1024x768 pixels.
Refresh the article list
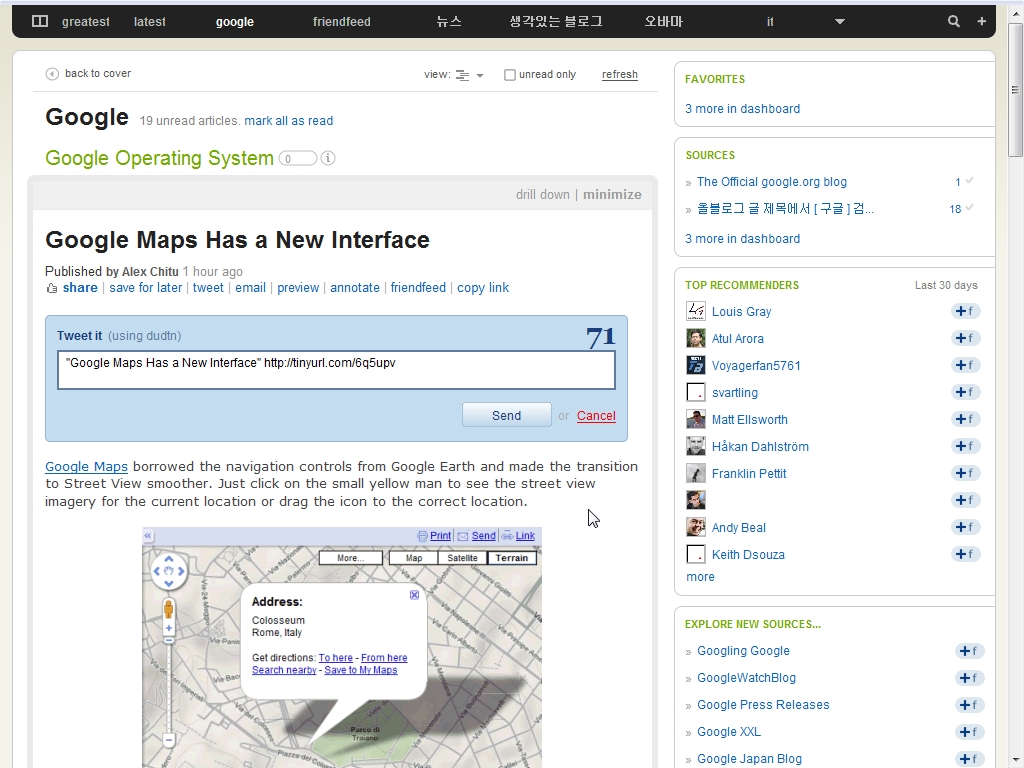pos(620,74)
